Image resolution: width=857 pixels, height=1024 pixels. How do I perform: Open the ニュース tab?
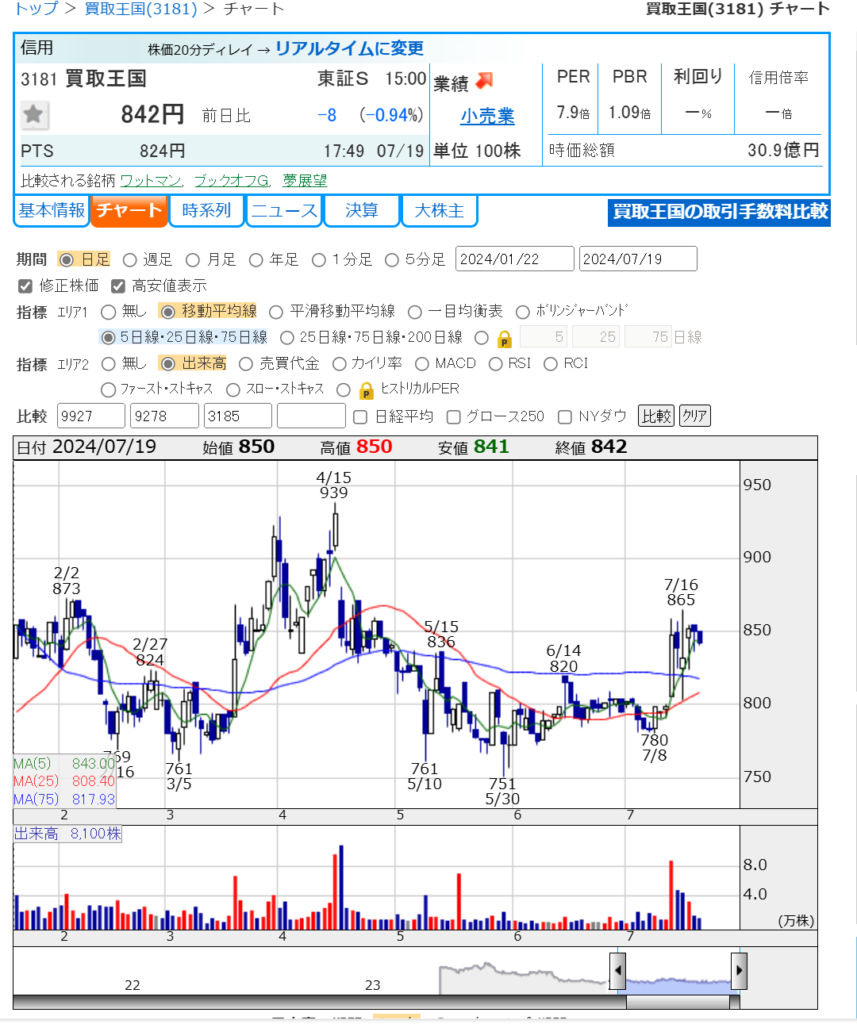click(284, 211)
